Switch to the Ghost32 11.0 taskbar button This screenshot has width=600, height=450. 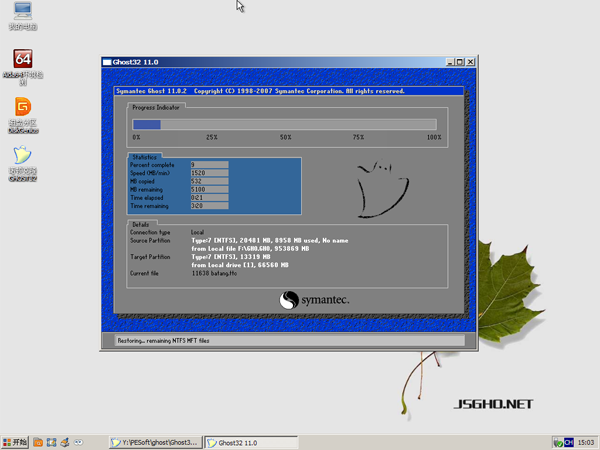pos(248,442)
